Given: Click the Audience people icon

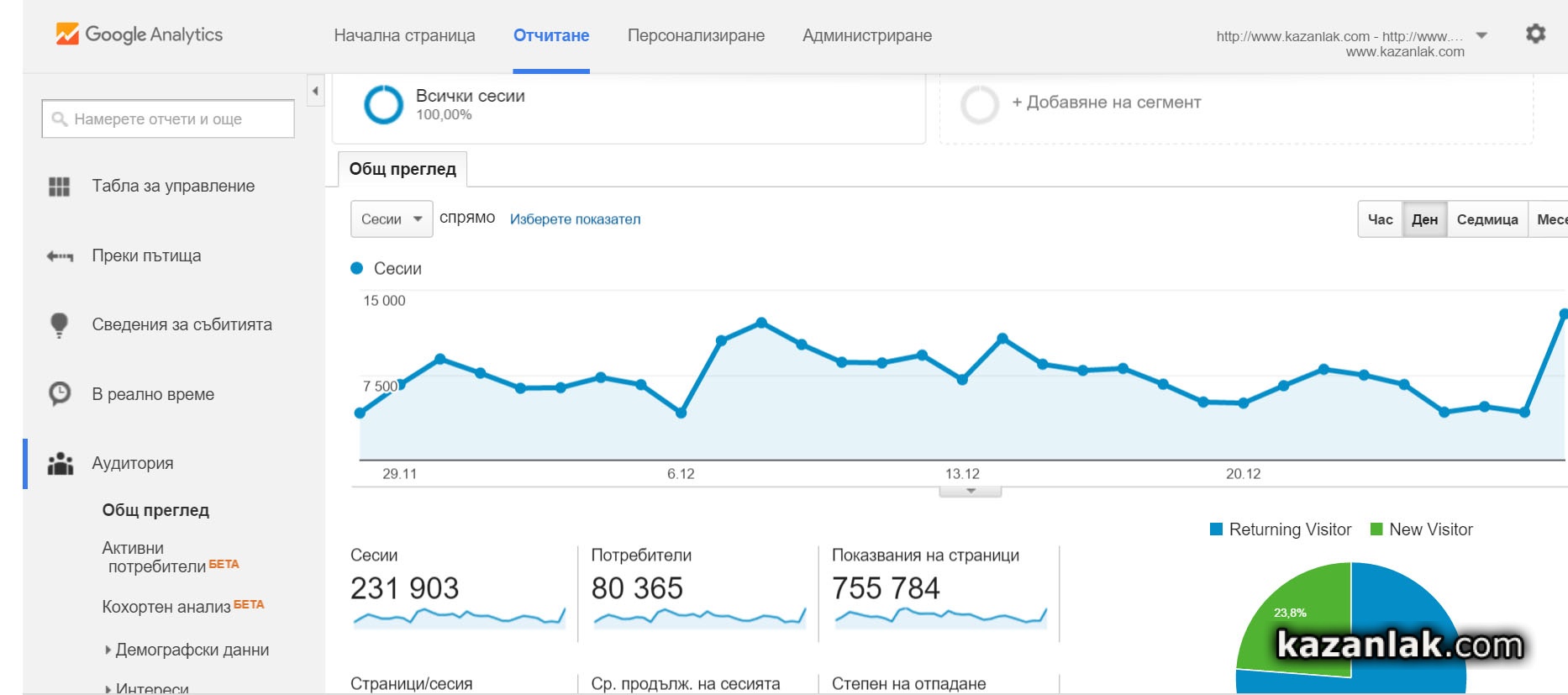Looking at the screenshot, I should tap(60, 463).
